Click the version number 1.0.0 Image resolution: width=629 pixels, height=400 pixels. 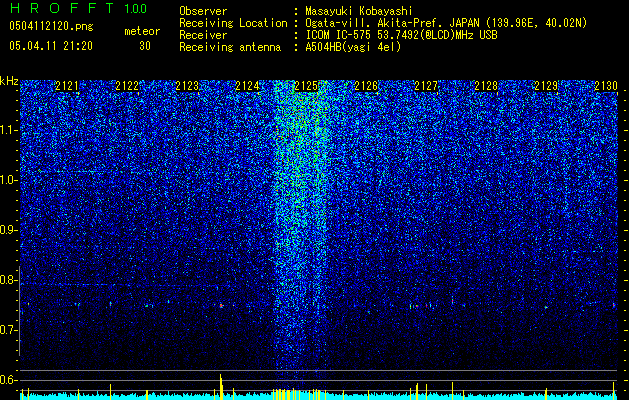pos(135,8)
